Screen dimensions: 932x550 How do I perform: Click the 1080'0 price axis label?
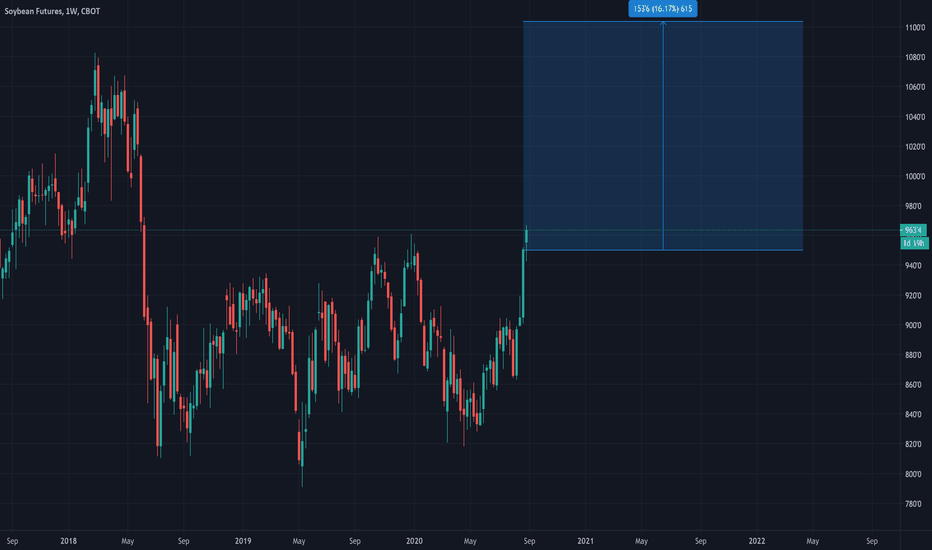point(915,57)
